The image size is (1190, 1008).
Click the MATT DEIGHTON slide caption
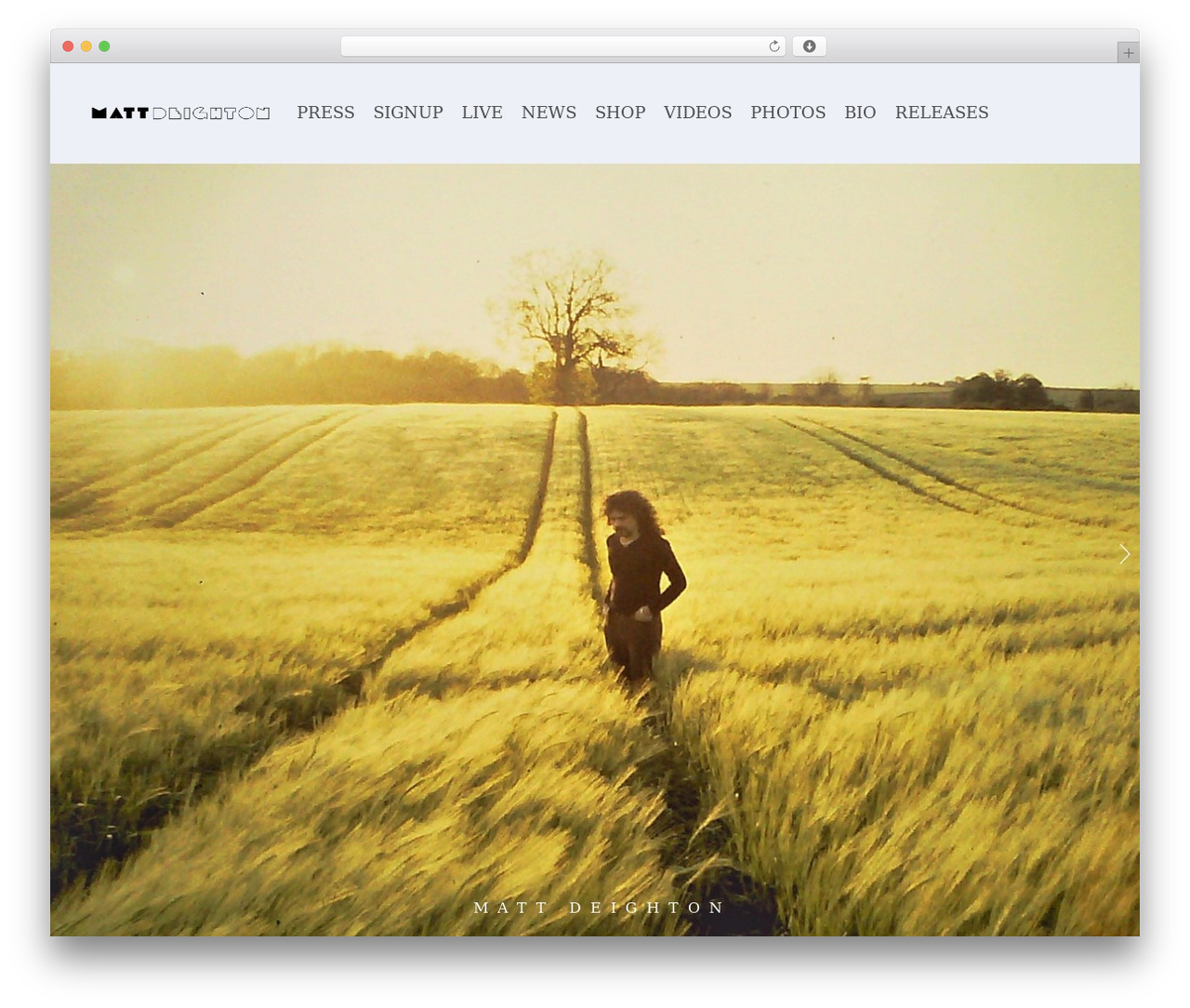tap(600, 908)
